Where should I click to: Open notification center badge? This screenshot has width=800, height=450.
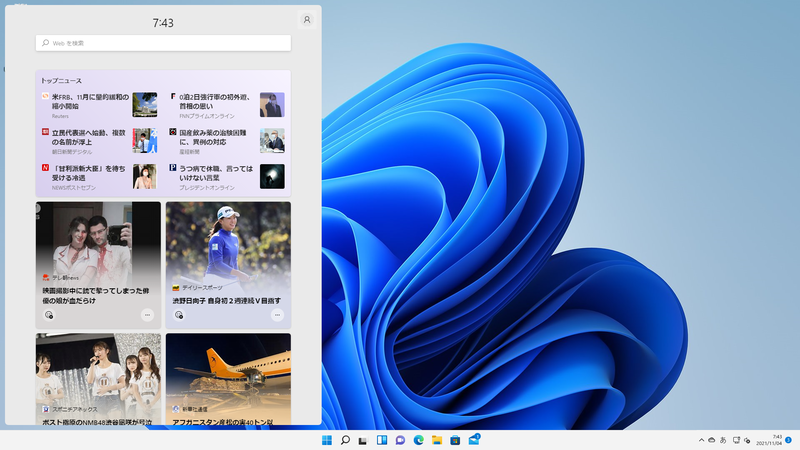[x=788, y=440]
